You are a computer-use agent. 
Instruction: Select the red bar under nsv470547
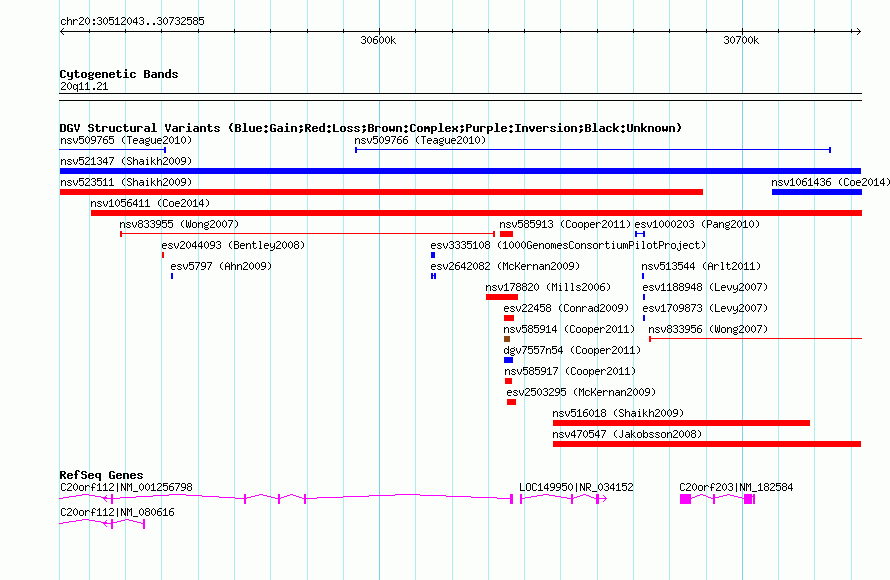(707, 444)
